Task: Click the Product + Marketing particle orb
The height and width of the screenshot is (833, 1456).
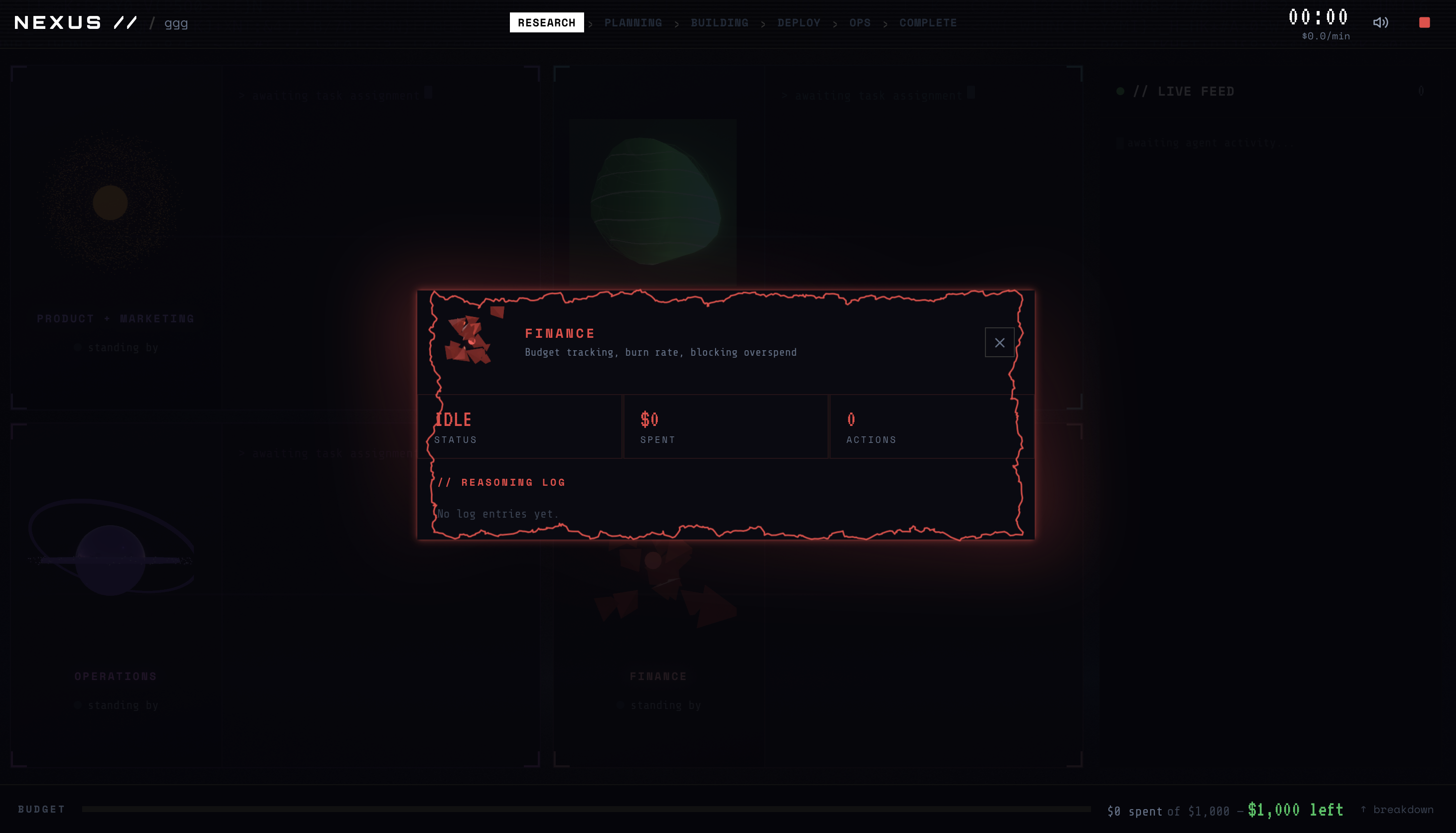Action: (111, 203)
